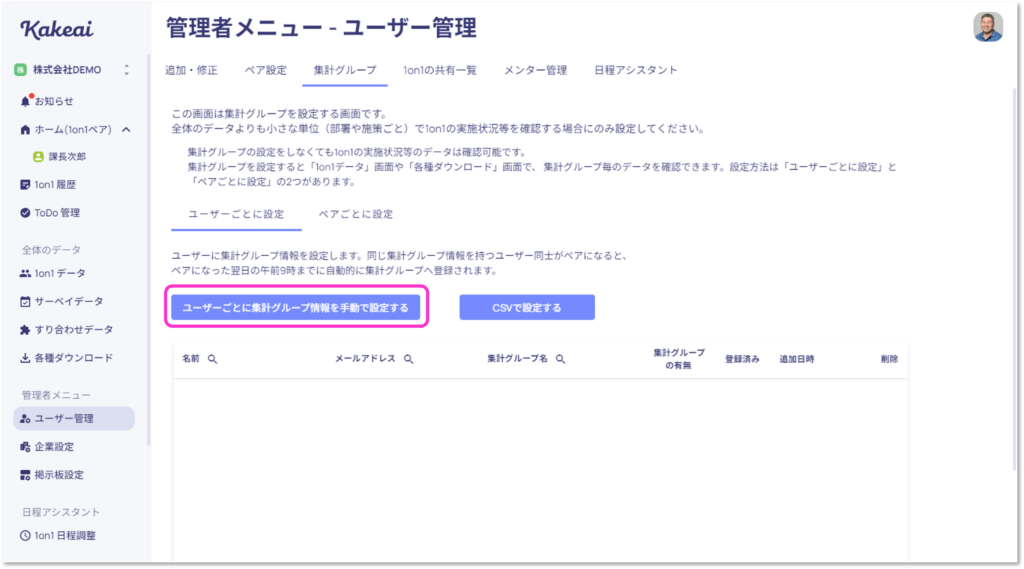Screen dimensions: 1024x569
Task: Go to 1on1 履歴 page
Action: pos(56,184)
